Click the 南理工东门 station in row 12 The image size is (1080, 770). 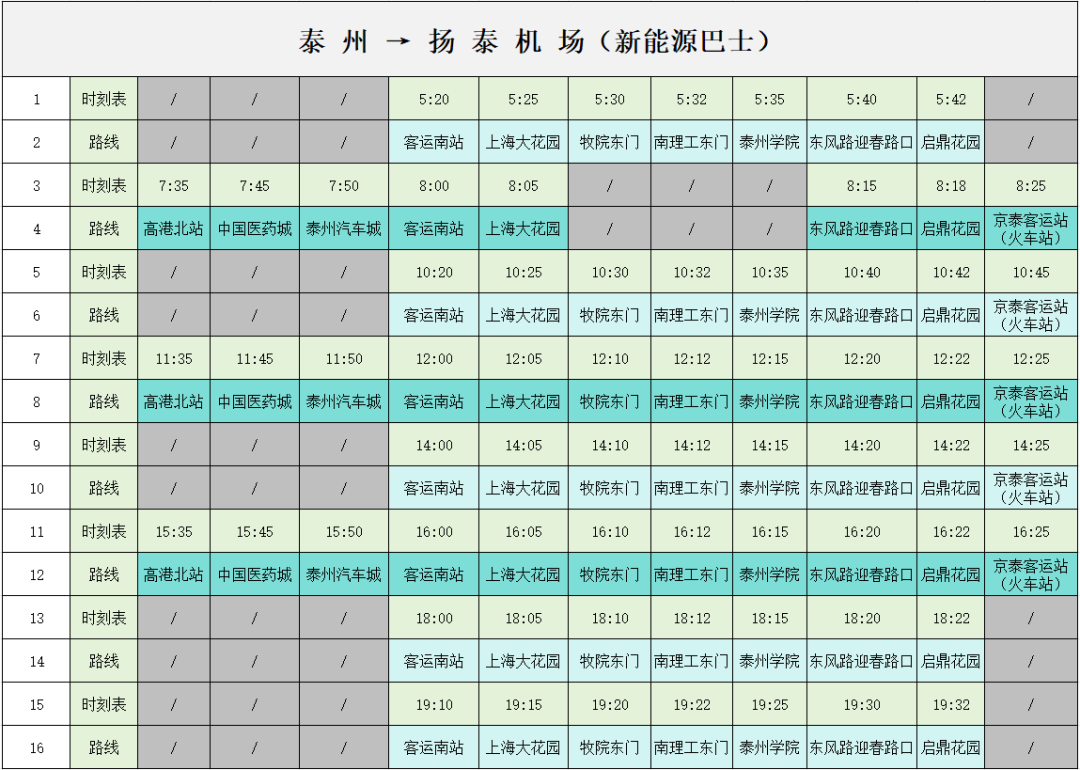pyautogui.click(x=692, y=574)
